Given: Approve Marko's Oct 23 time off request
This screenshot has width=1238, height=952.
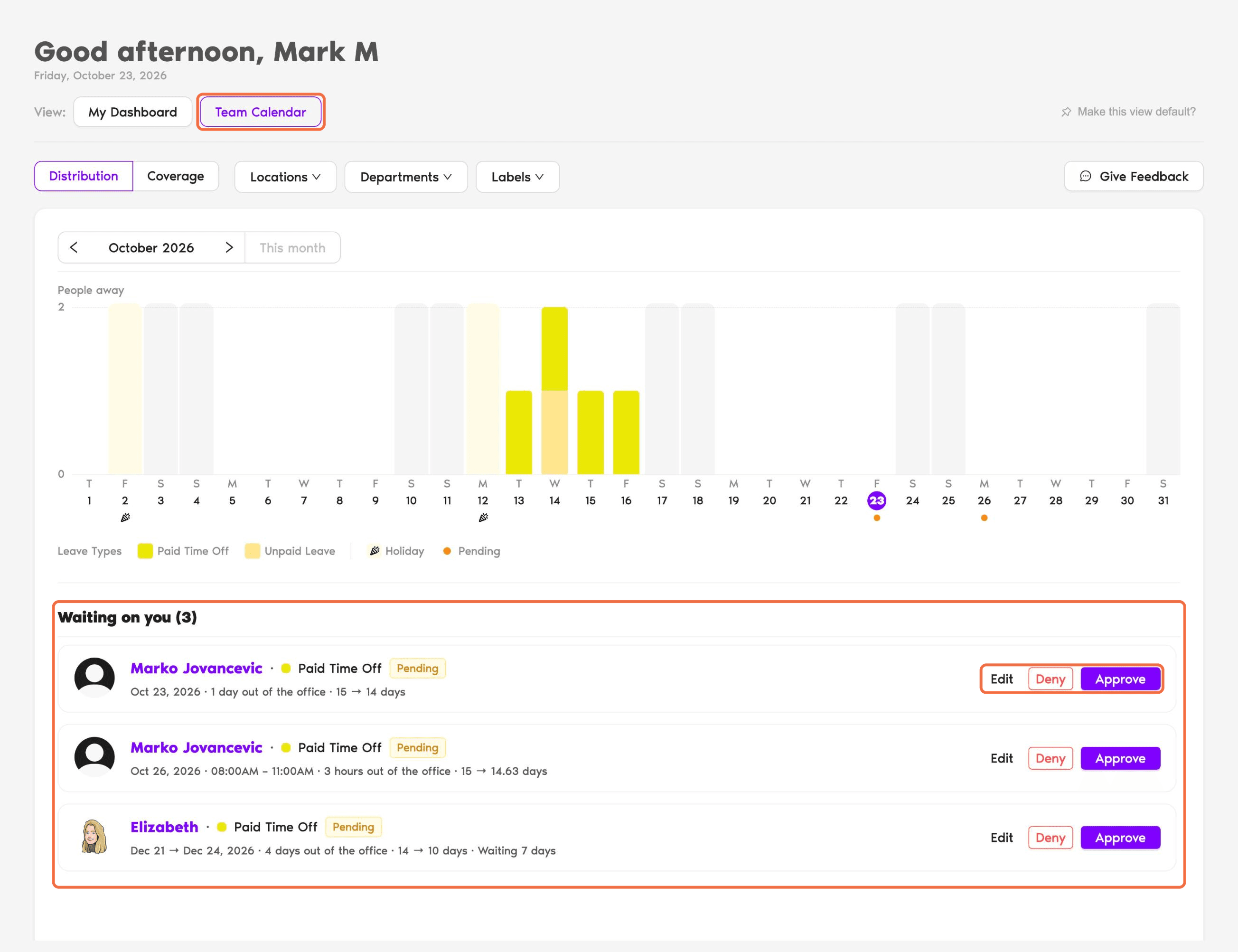Looking at the screenshot, I should click(1120, 679).
